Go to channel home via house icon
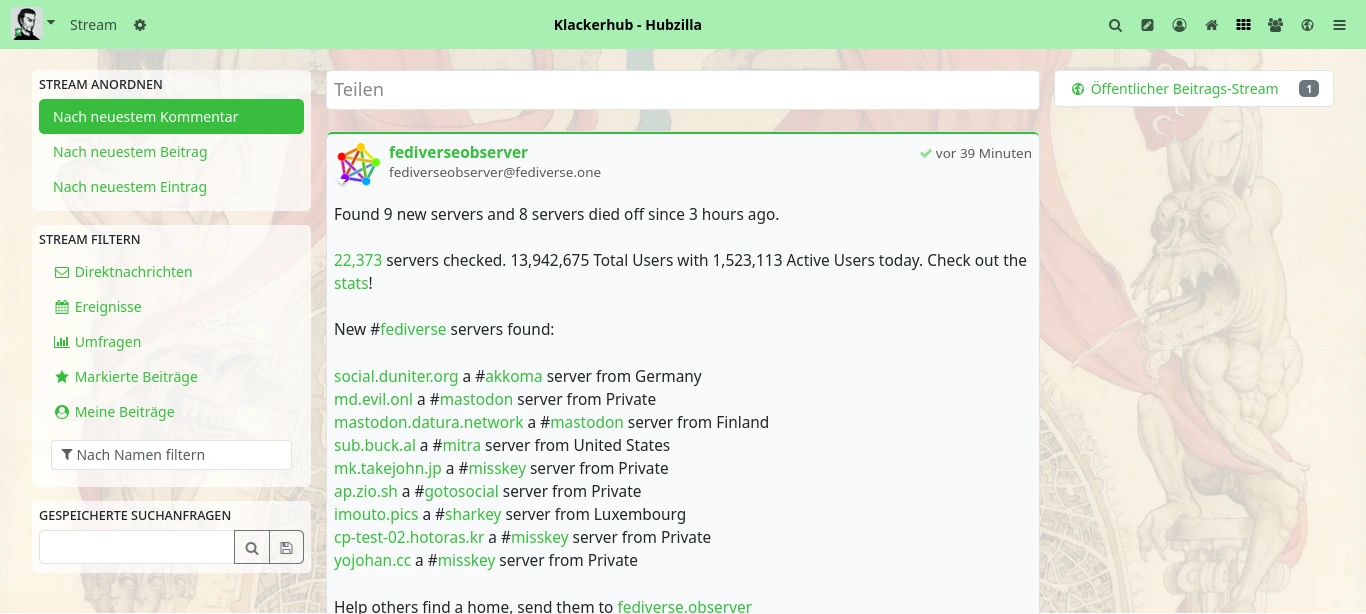 click(1211, 25)
